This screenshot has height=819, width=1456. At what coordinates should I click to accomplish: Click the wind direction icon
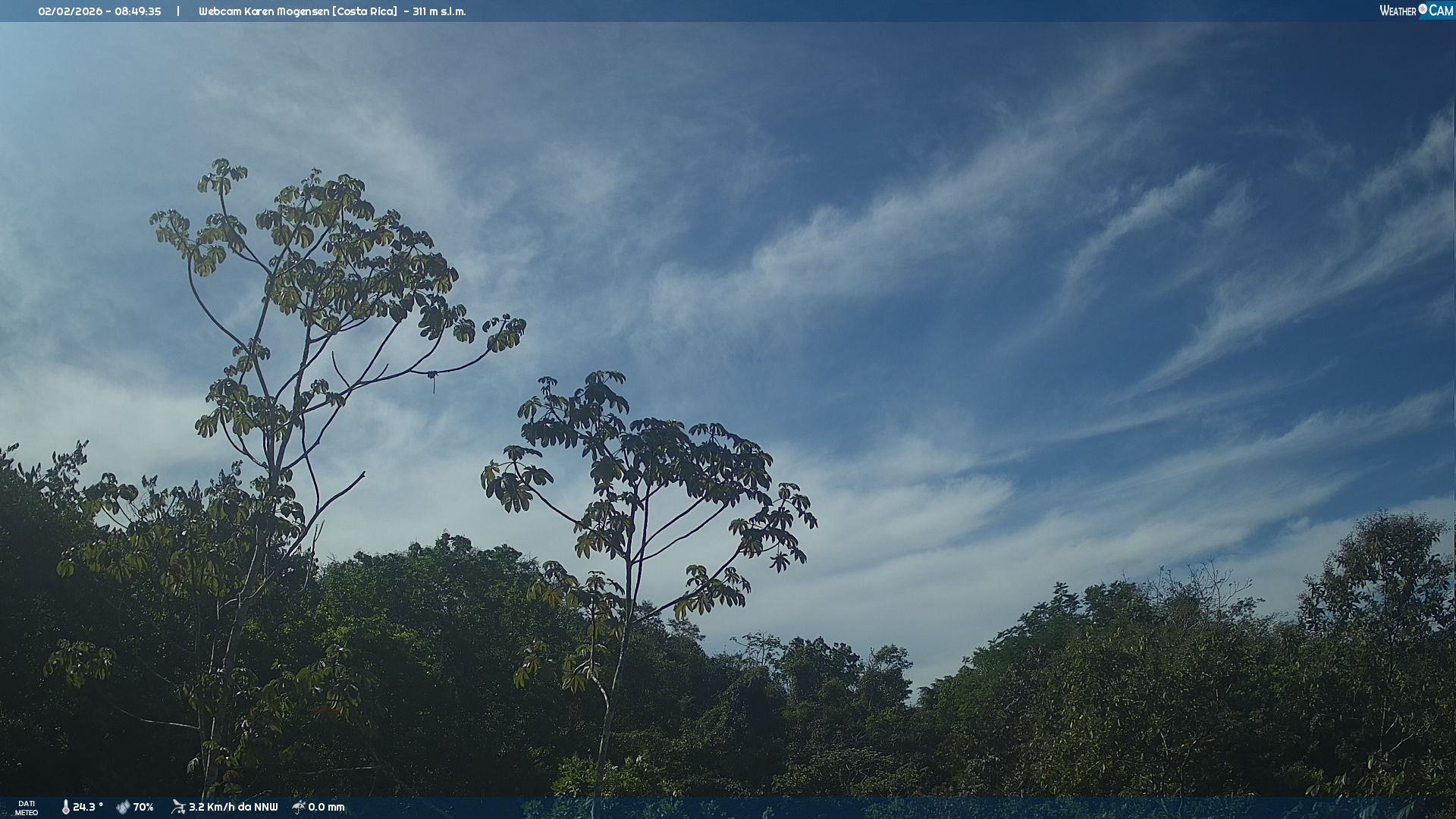178,807
